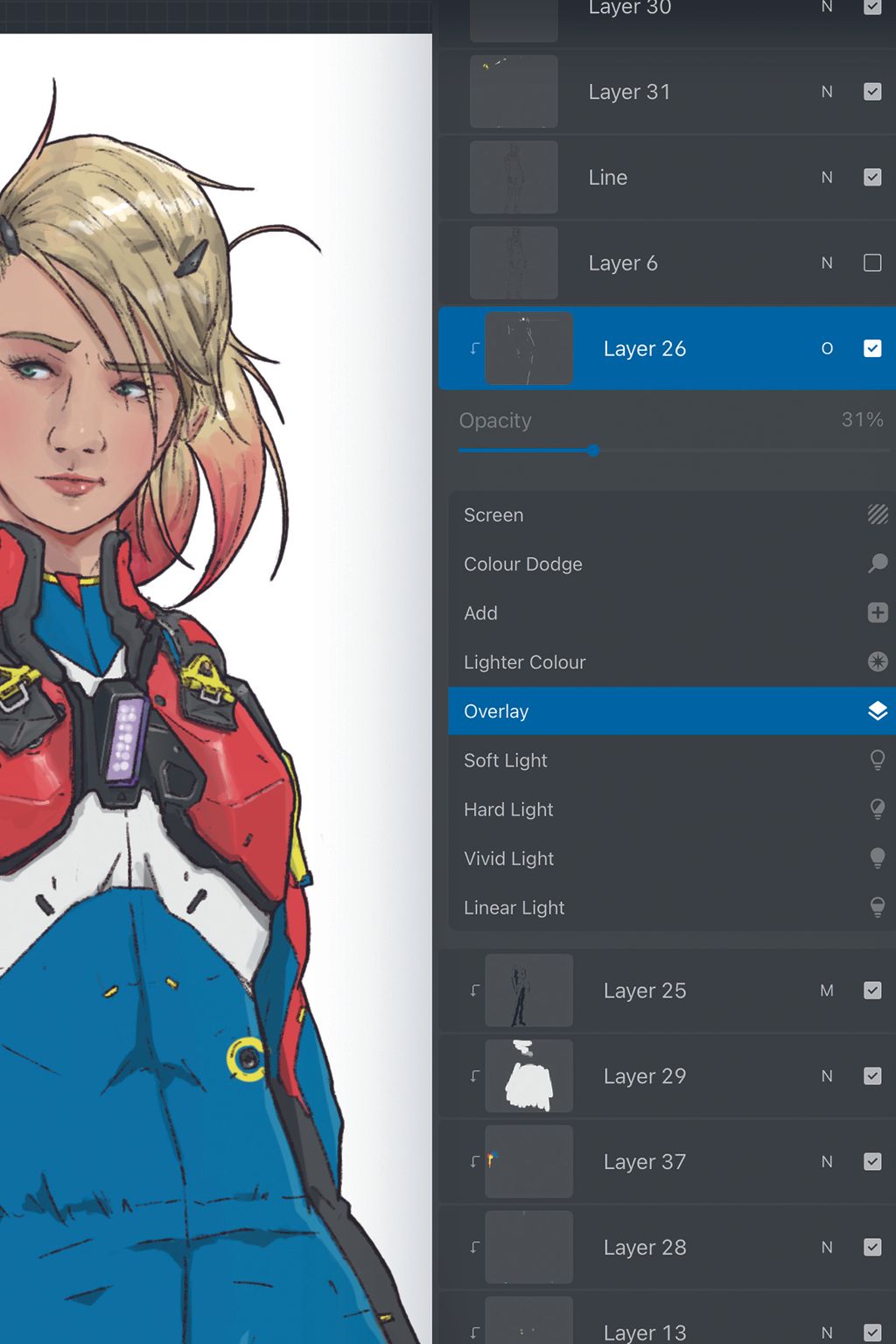
Task: Click the magnifier icon beside Colour Dodge
Action: [x=878, y=563]
